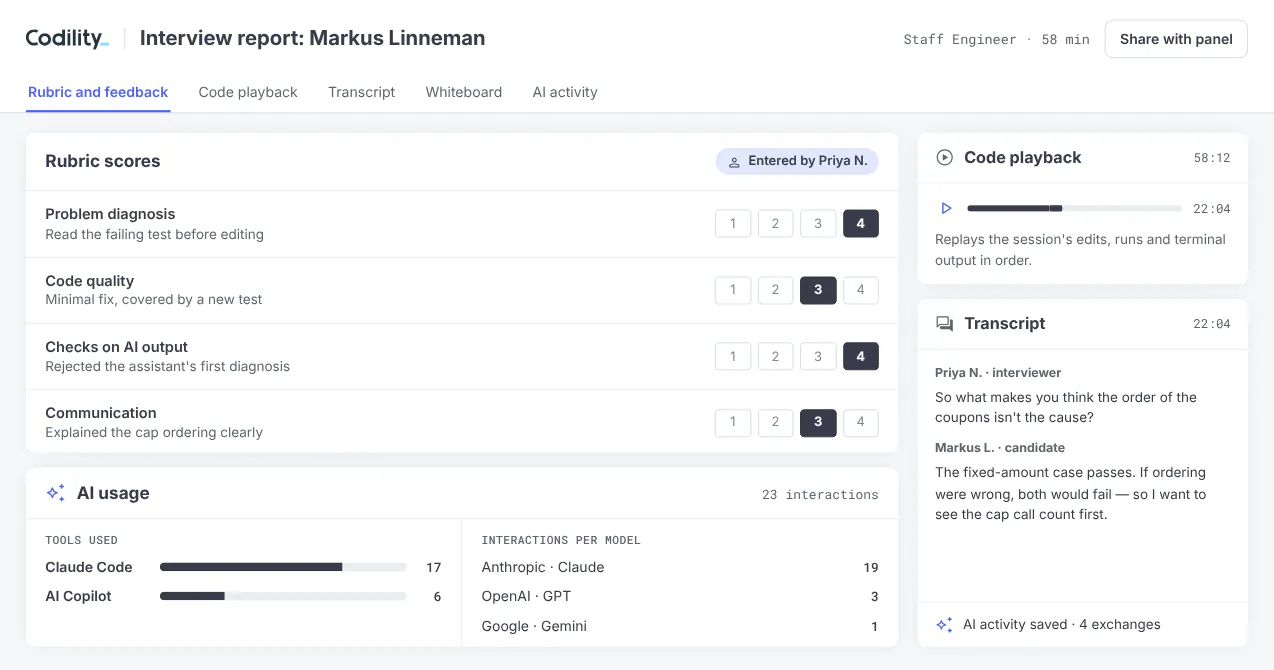Click the Entered by Priya N. badge

pos(797,161)
